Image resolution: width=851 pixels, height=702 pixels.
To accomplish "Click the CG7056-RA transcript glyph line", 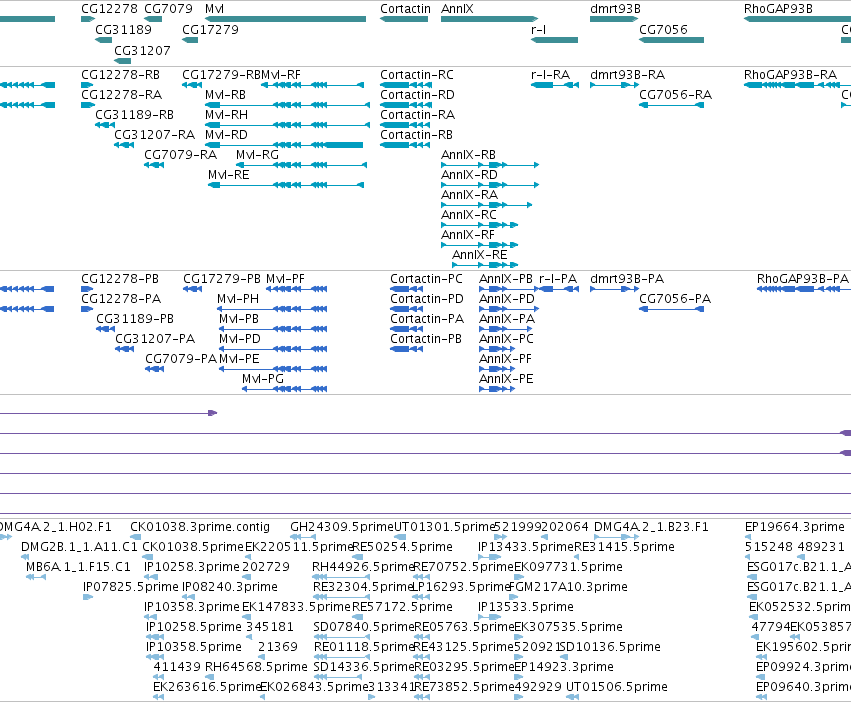I will [x=671, y=105].
